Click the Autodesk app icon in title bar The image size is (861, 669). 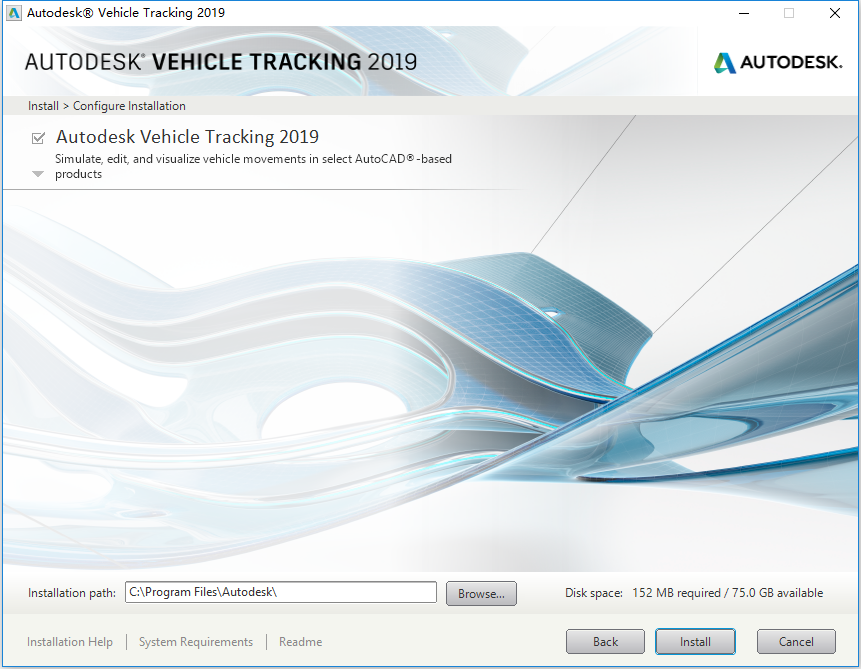click(x=13, y=13)
